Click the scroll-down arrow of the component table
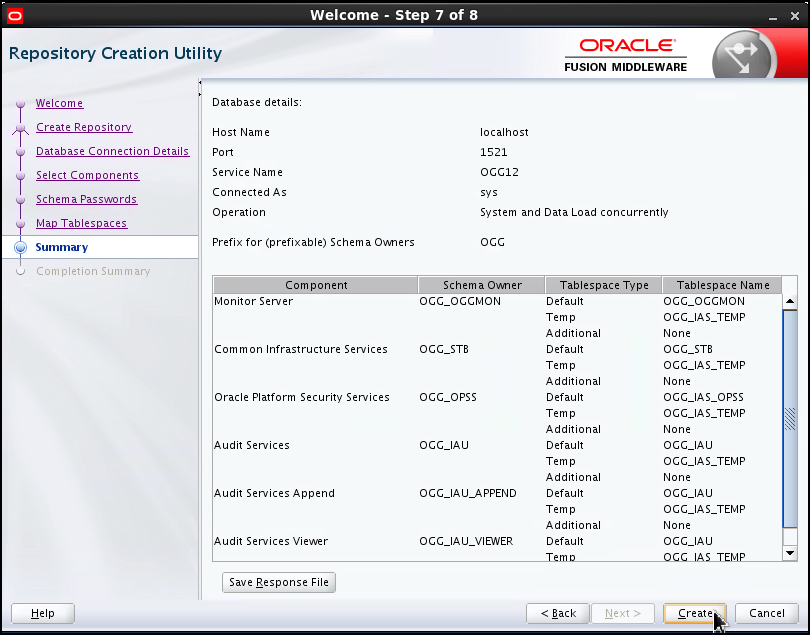This screenshot has width=810, height=635. click(789, 551)
